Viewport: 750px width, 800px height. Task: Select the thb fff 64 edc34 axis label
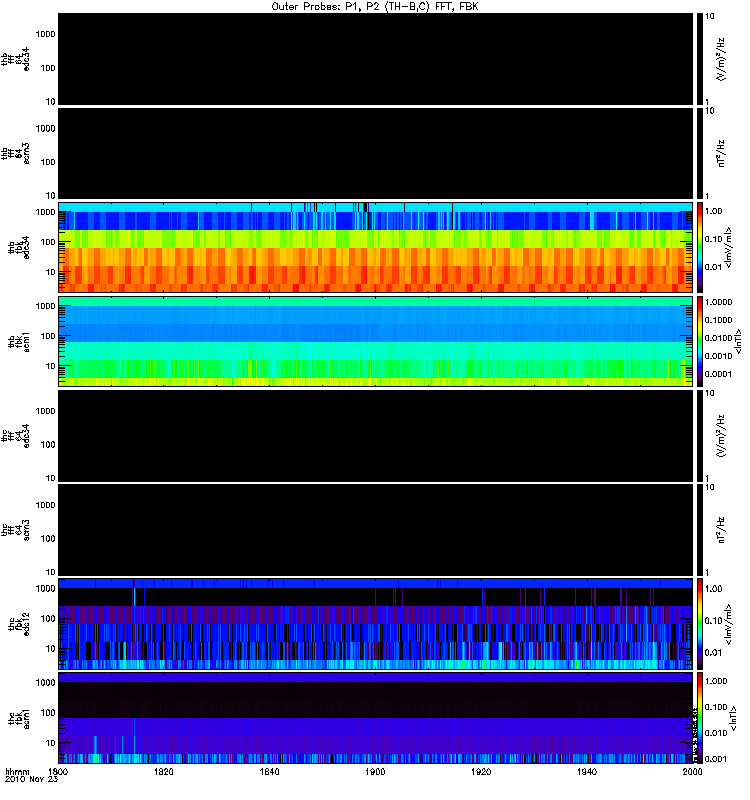[x=15, y=59]
